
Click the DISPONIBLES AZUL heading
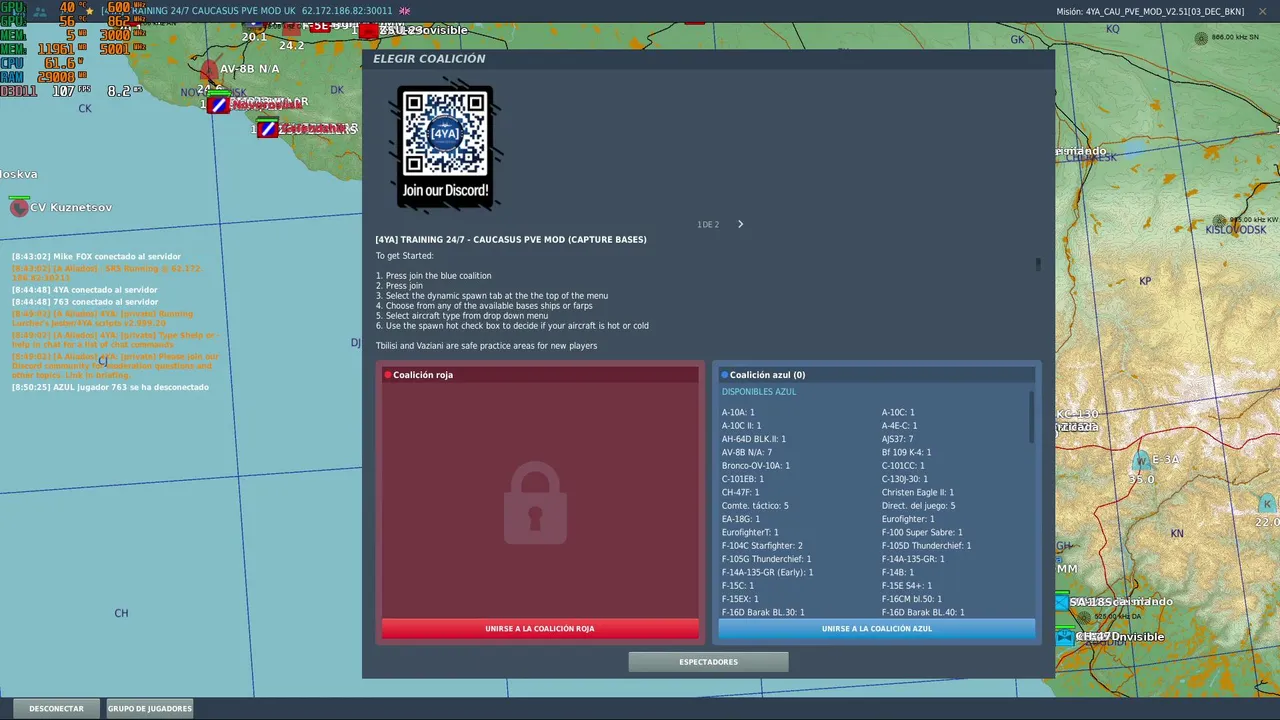tap(759, 392)
